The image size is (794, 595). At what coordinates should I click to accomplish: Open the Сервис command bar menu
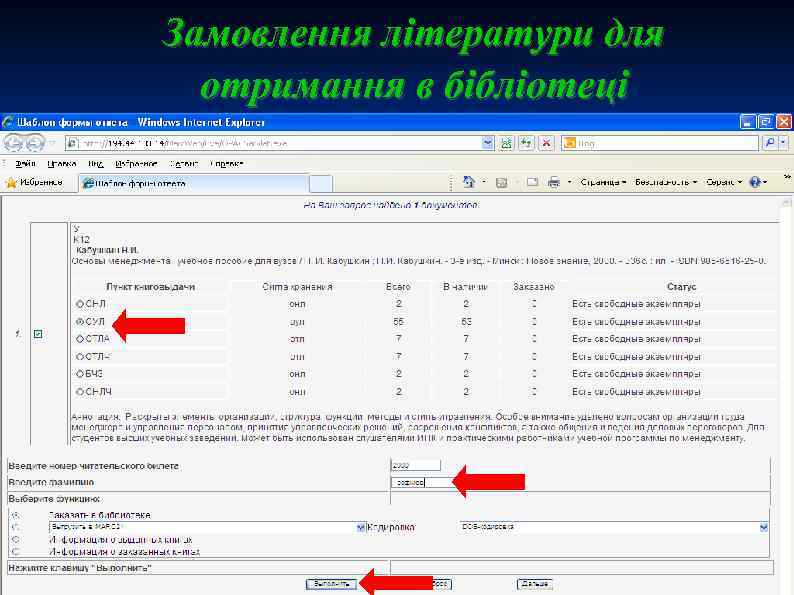pyautogui.click(x=724, y=182)
